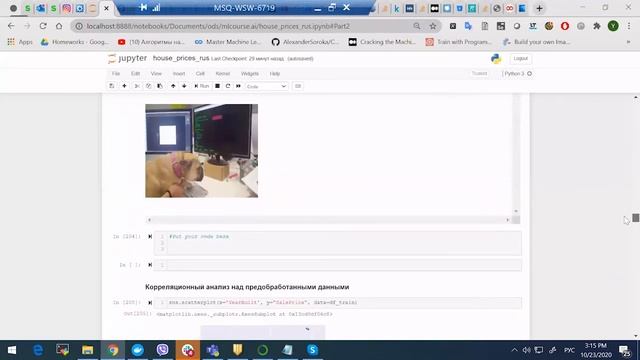640x360 pixels.
Task: Restart the kernel with the circular arrow icon
Action: [228, 86]
